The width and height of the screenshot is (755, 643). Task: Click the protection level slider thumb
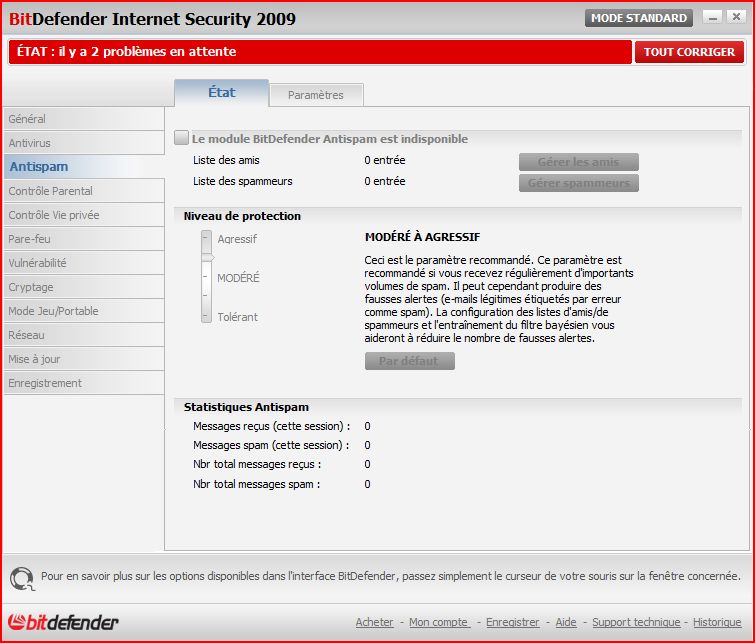click(207, 258)
